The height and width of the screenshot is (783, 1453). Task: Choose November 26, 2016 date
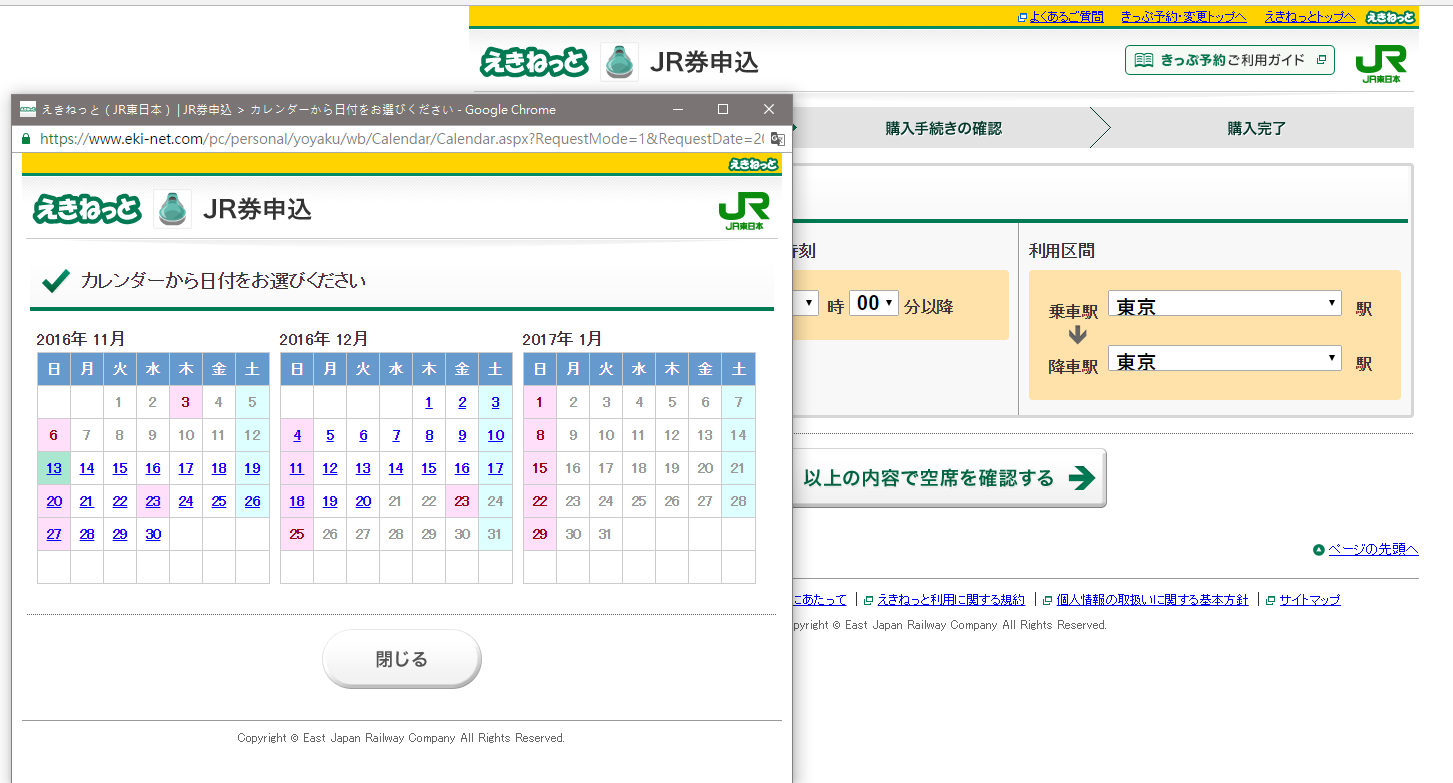(x=252, y=501)
